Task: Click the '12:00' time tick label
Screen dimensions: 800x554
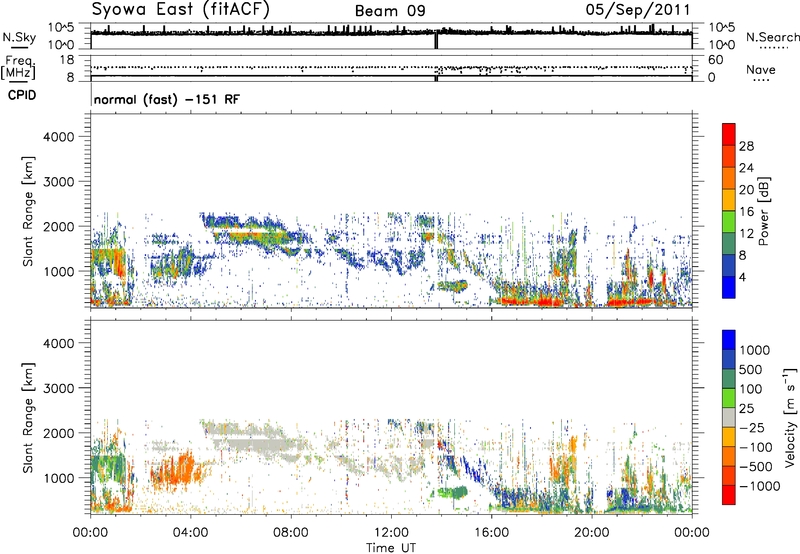Action: tap(391, 533)
